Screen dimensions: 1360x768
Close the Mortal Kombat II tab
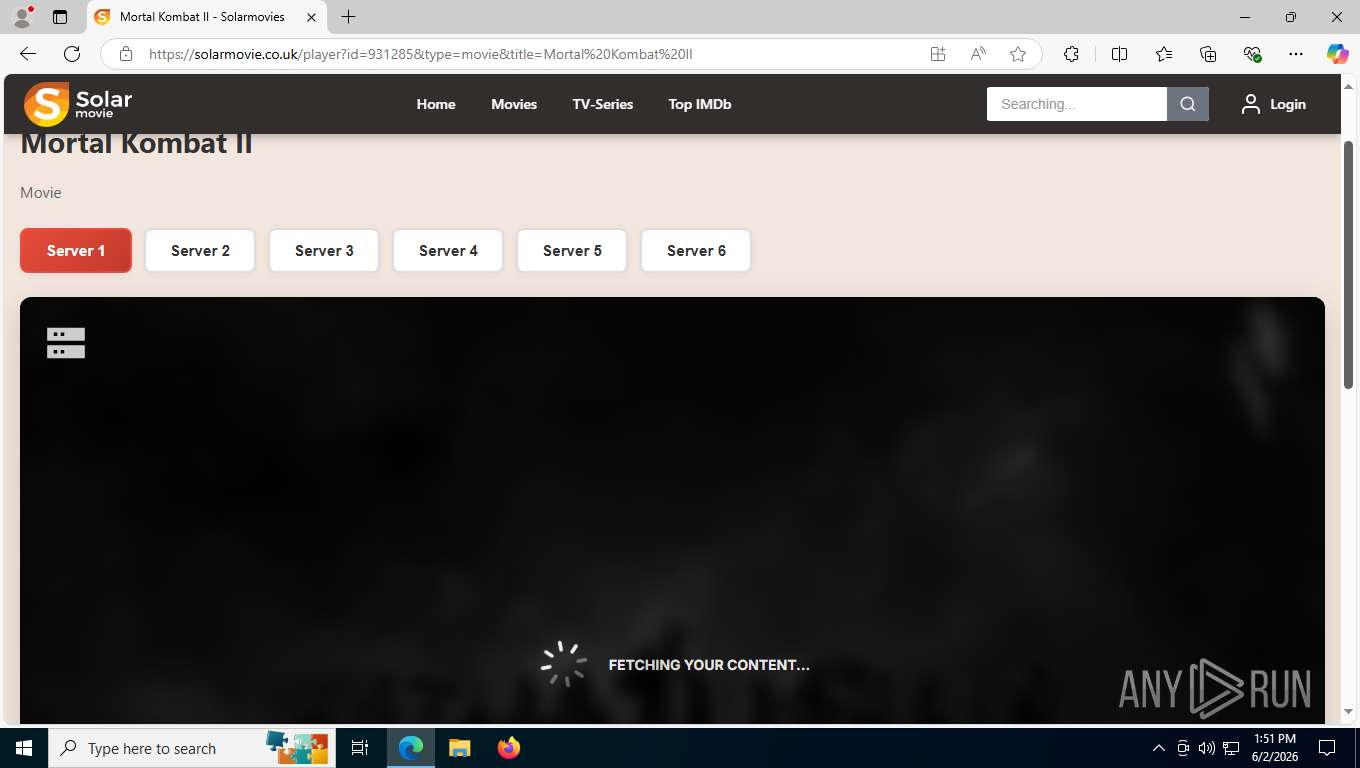312,17
